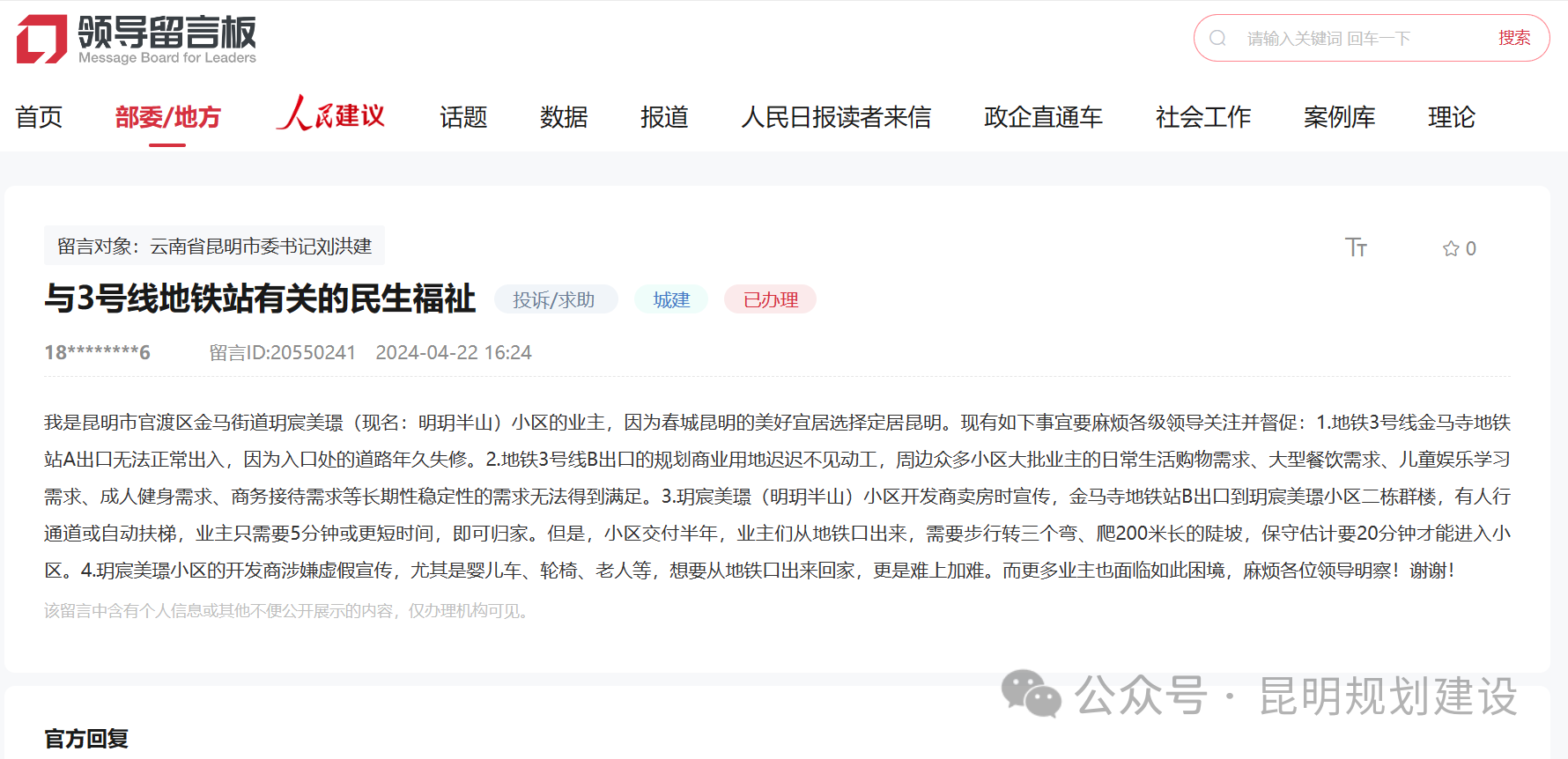Go to 首页 home tab
1568x759 pixels.
pyautogui.click(x=39, y=117)
